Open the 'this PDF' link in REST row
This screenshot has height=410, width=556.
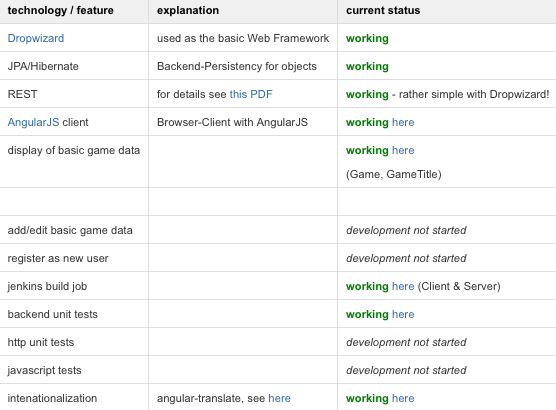251,94
